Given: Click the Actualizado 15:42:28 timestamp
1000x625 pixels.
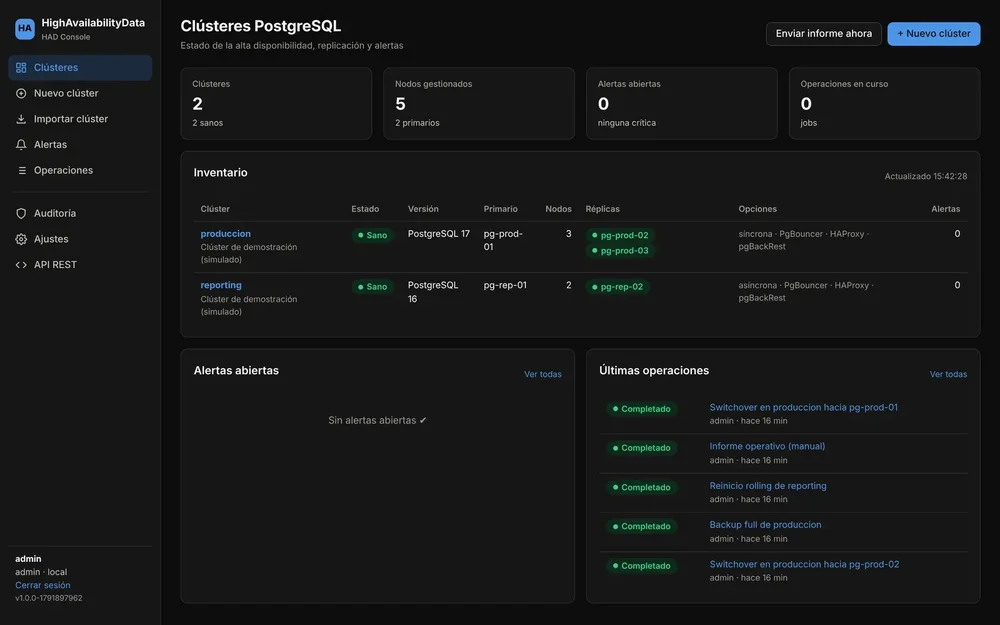Looking at the screenshot, I should coord(925,176).
